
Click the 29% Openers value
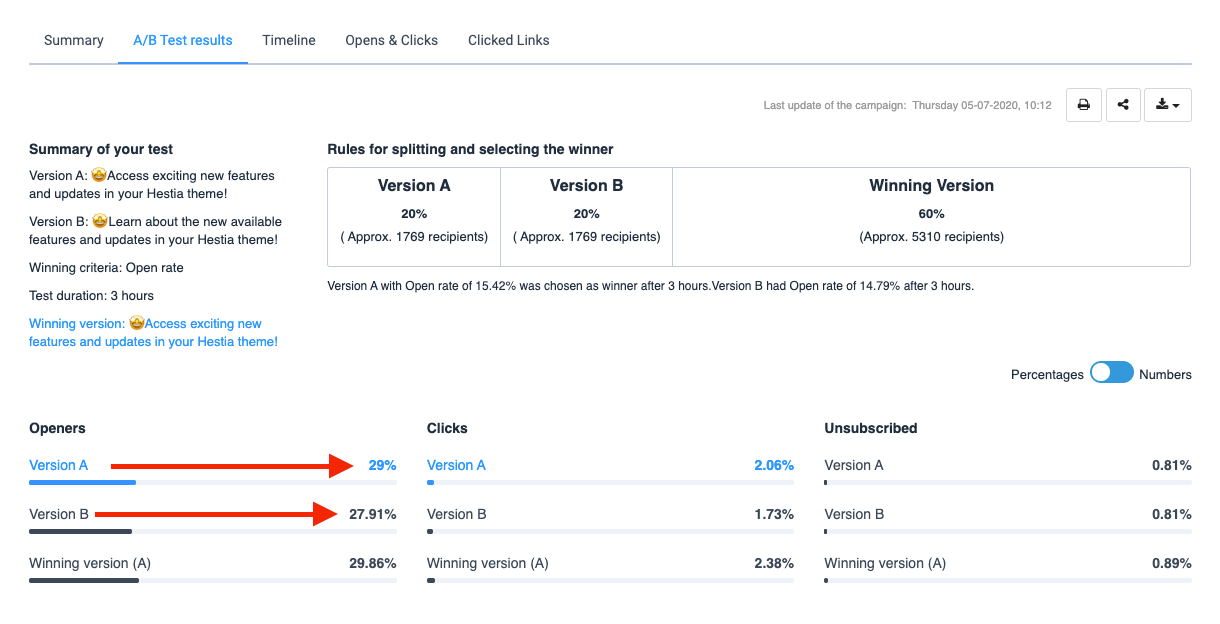pos(382,465)
